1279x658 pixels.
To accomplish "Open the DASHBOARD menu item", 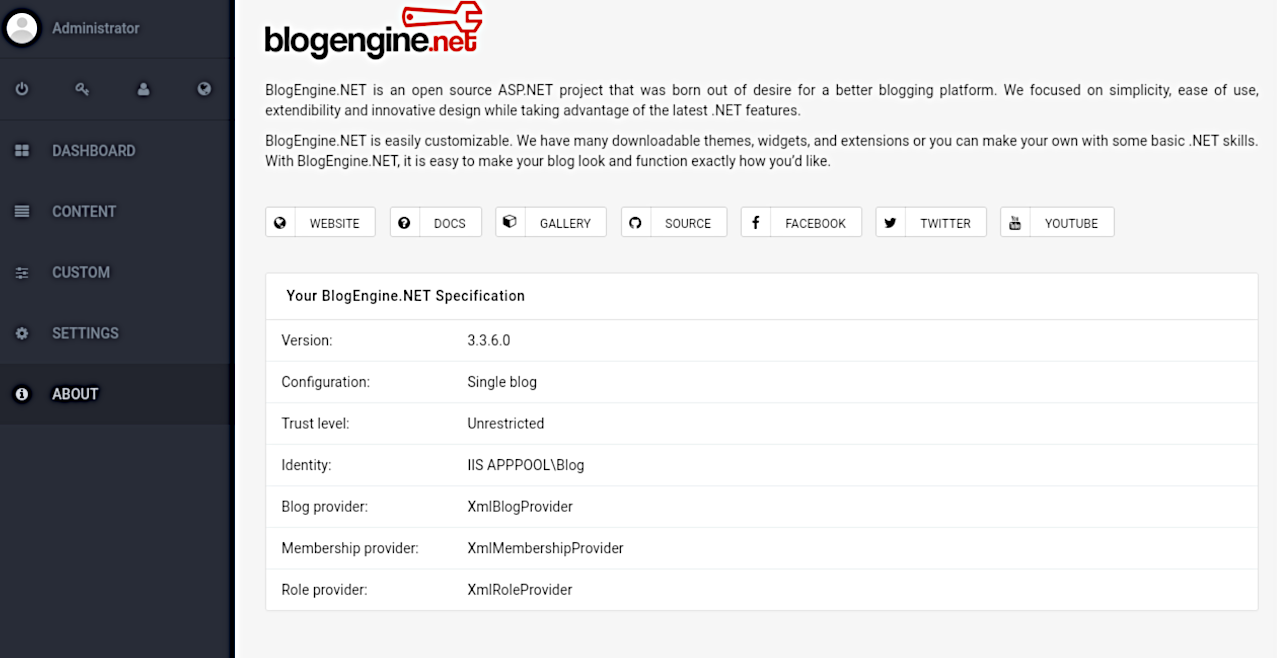I will [x=116, y=151].
